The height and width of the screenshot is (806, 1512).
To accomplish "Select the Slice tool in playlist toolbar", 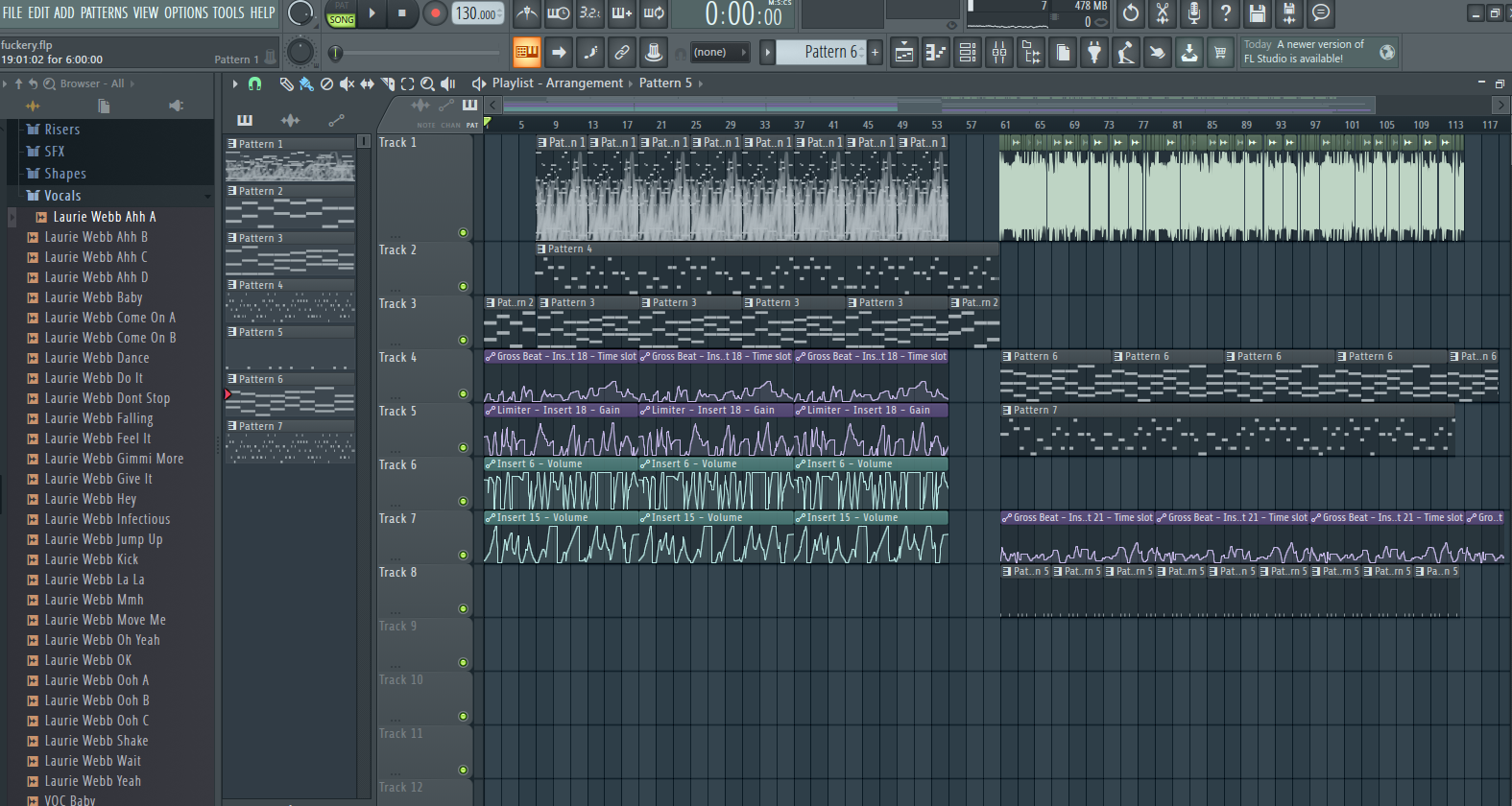I will [x=388, y=84].
